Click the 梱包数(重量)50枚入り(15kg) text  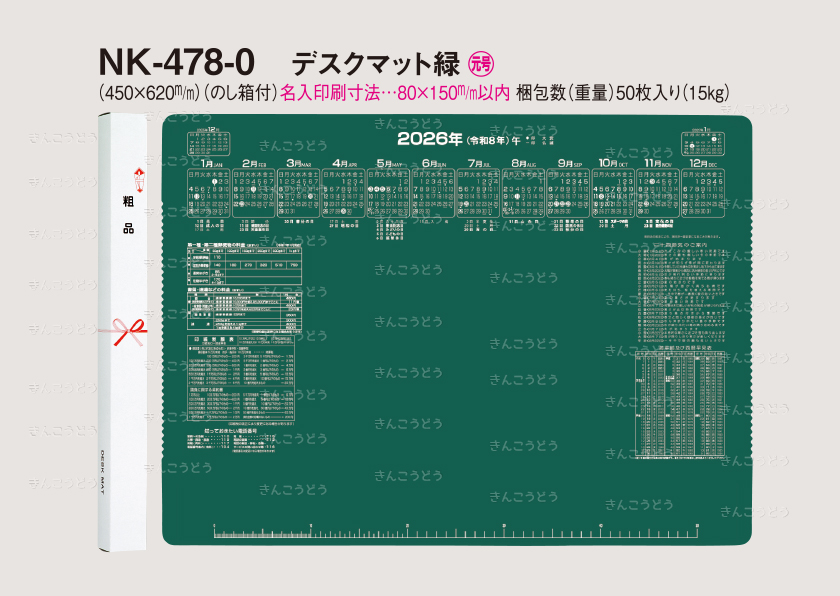[622, 93]
